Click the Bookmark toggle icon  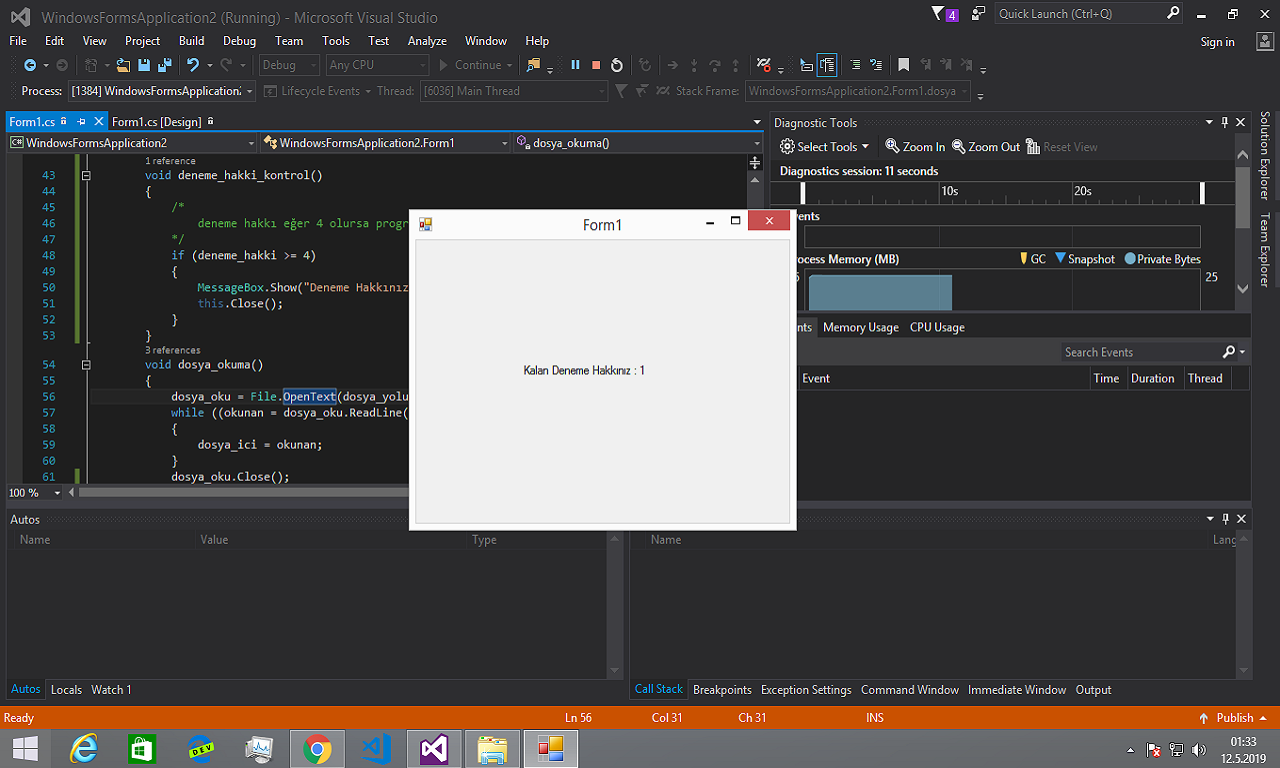click(x=903, y=65)
